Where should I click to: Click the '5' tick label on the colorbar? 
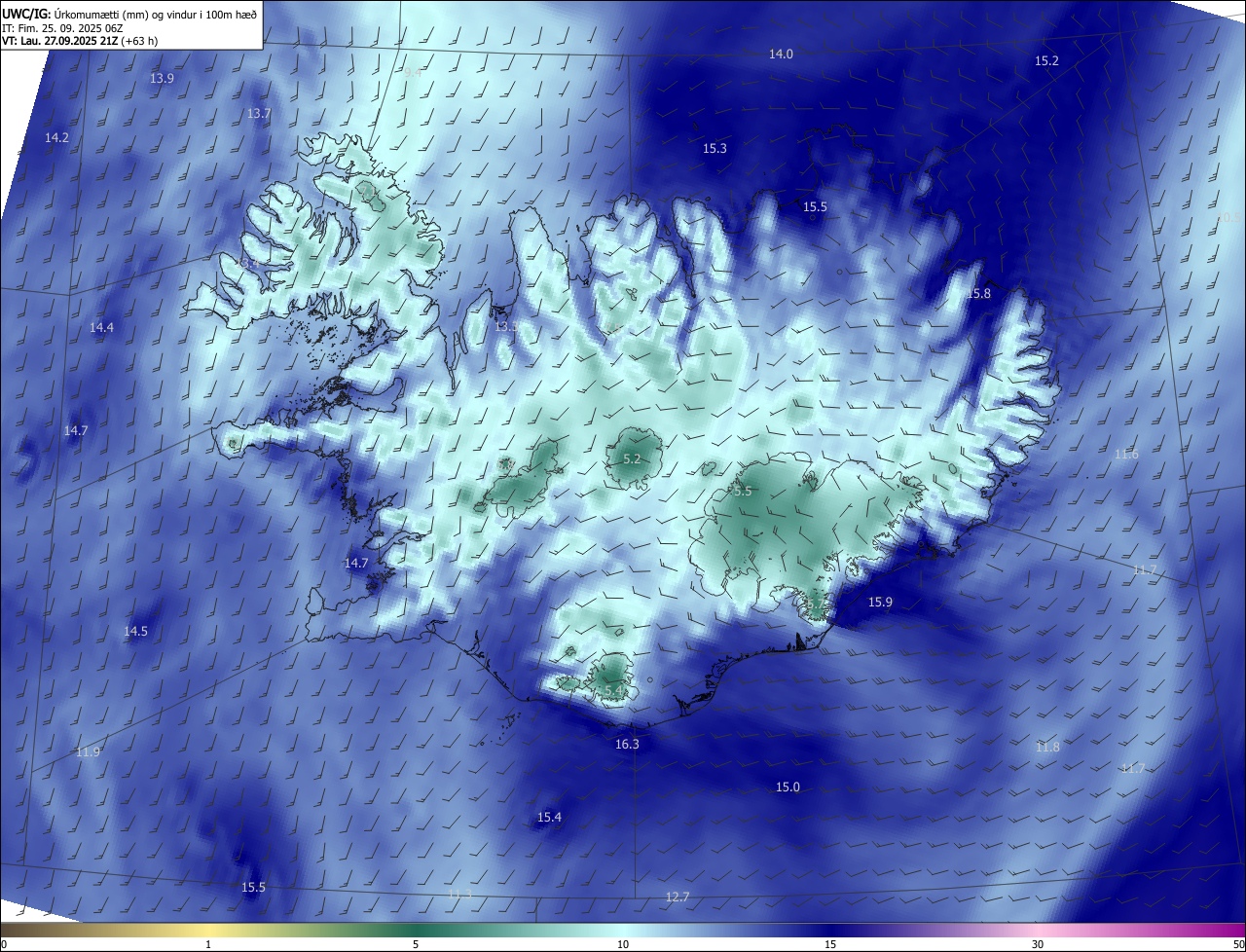tap(416, 944)
